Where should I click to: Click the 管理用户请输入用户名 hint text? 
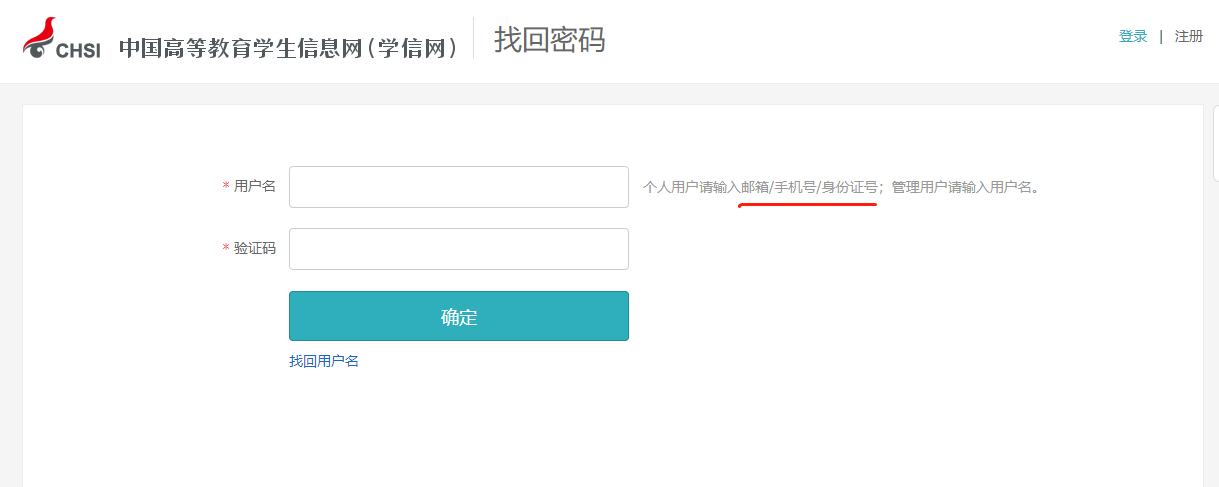tap(964, 187)
